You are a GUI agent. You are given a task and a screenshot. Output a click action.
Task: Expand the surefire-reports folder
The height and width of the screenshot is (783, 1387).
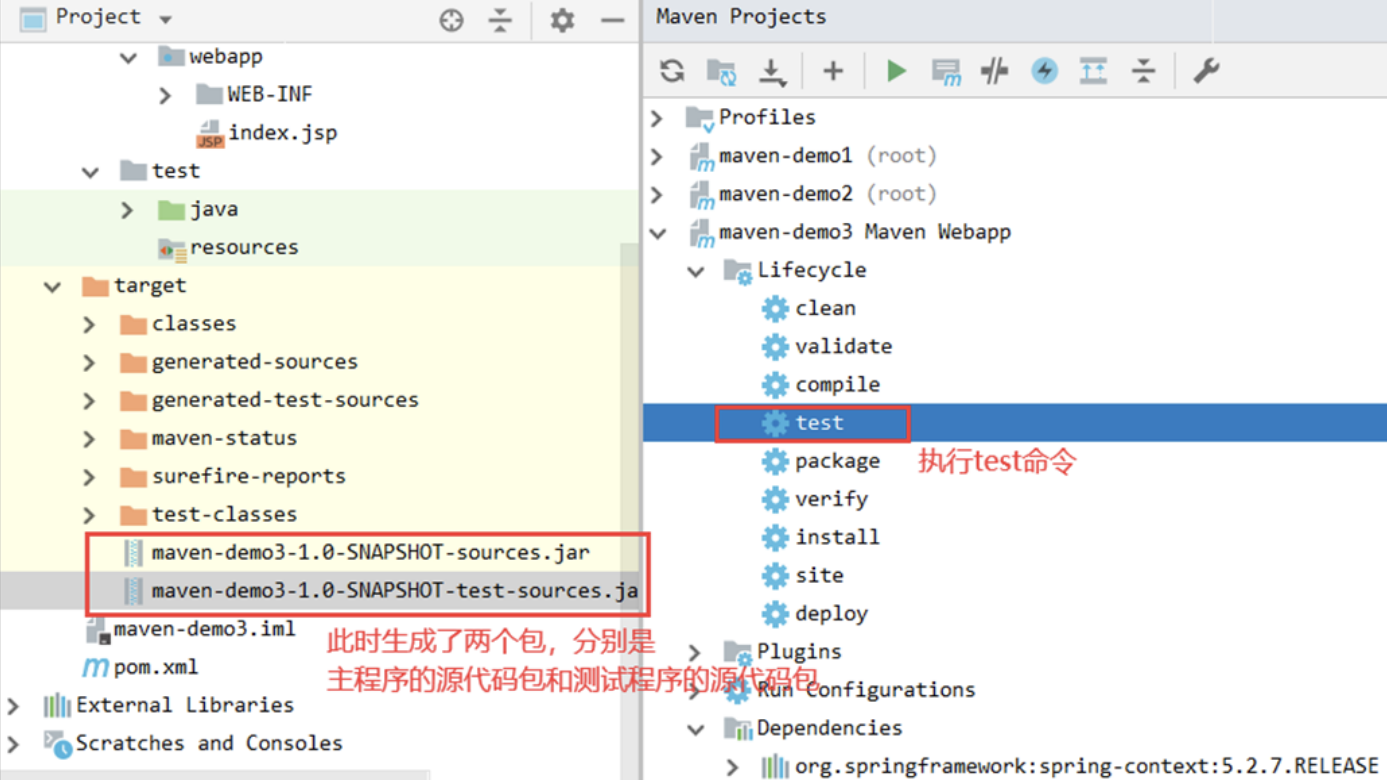pos(90,477)
